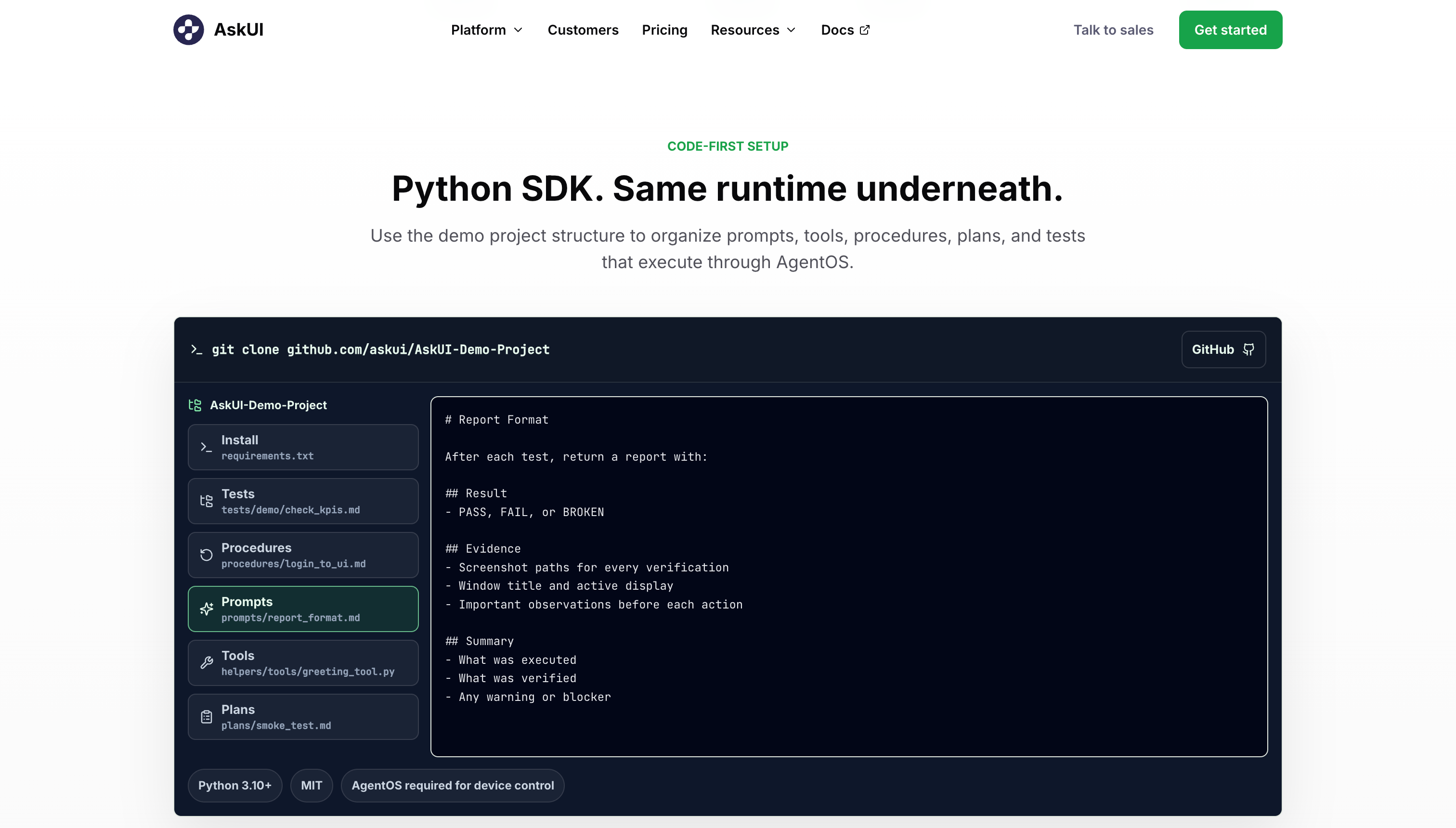Click the GitHub button
This screenshot has height=828, width=1456.
1223,349
